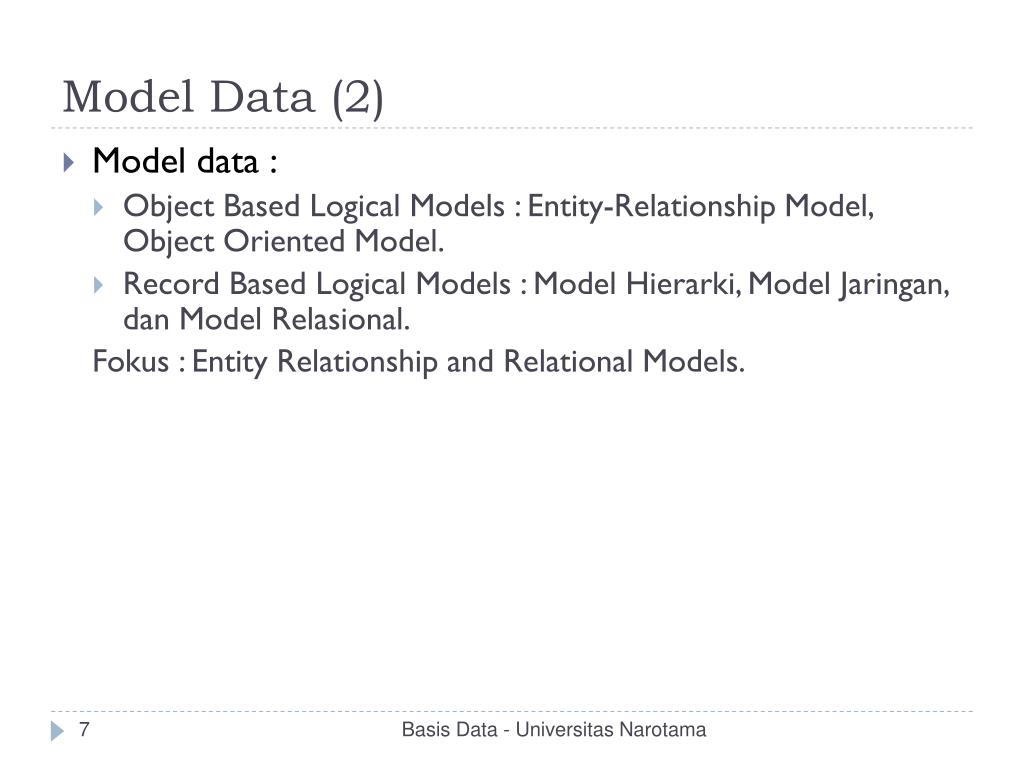Select the slide title Model Data (2)

(x=223, y=98)
